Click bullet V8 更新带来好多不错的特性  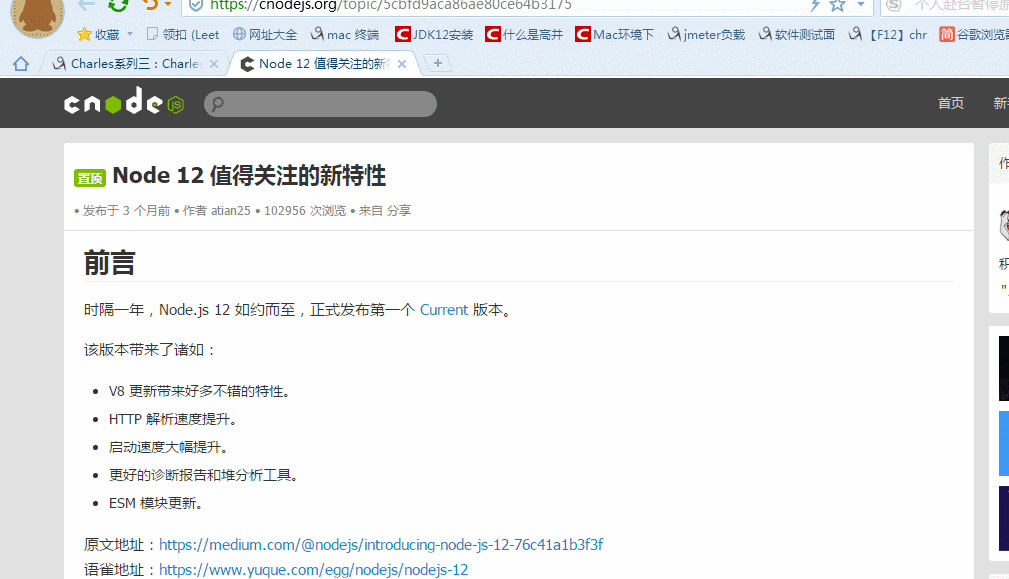click(199, 391)
